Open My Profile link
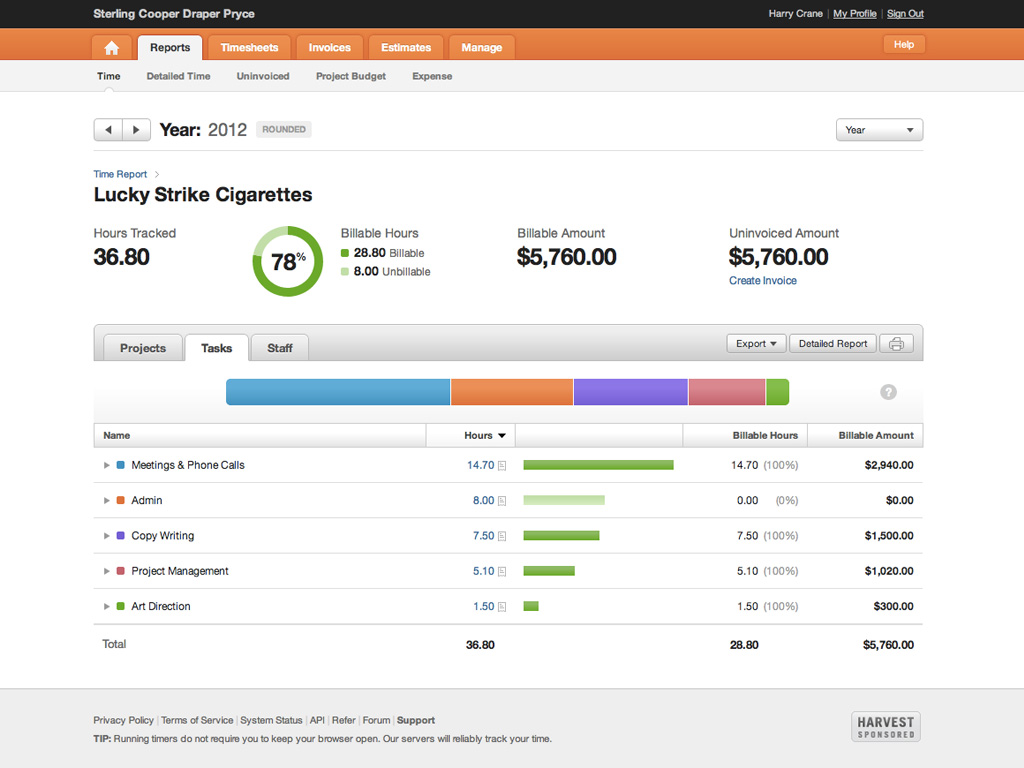The width and height of the screenshot is (1024, 768). click(854, 14)
